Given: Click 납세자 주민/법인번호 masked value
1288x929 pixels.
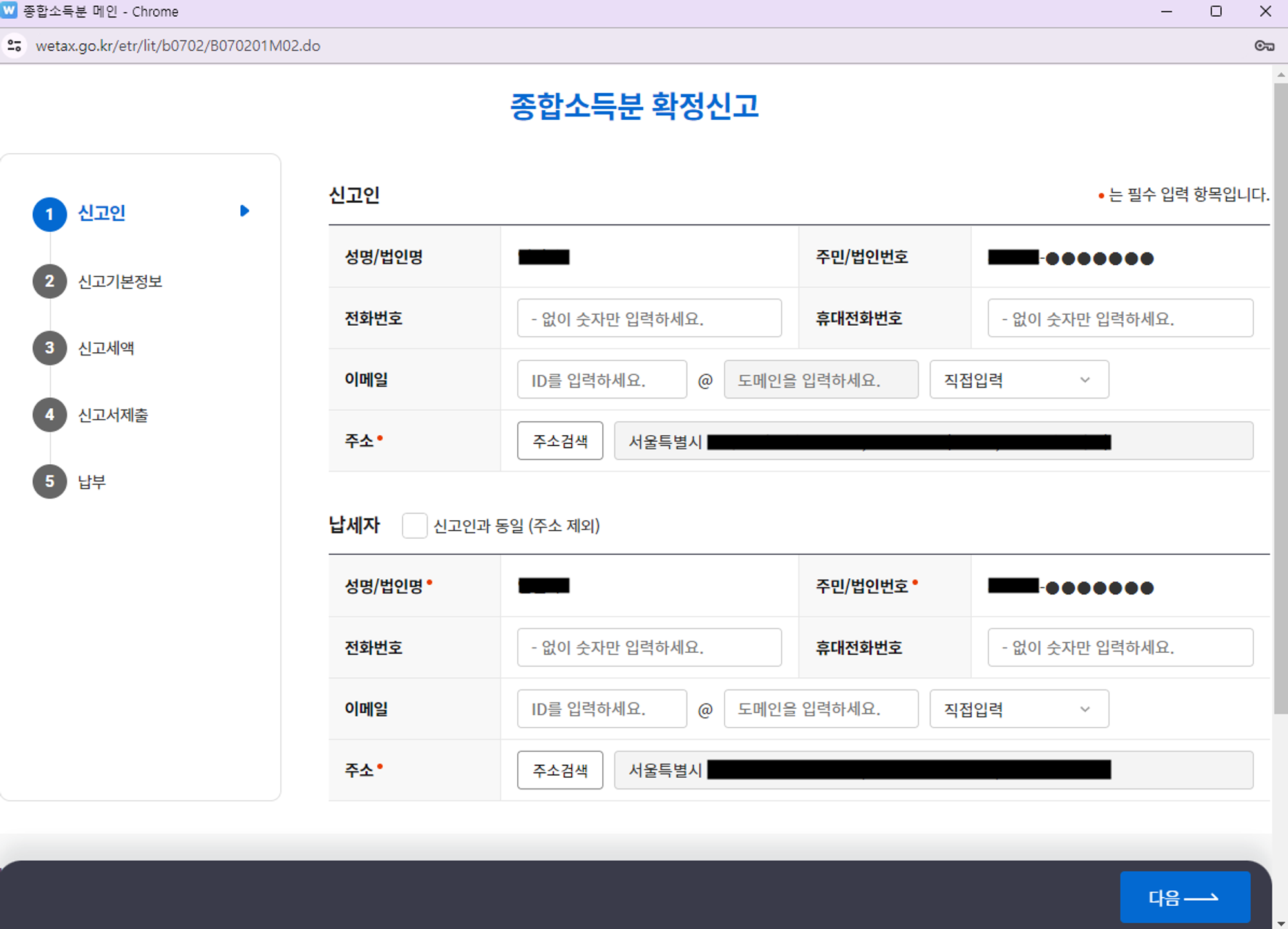Looking at the screenshot, I should [x=1070, y=586].
